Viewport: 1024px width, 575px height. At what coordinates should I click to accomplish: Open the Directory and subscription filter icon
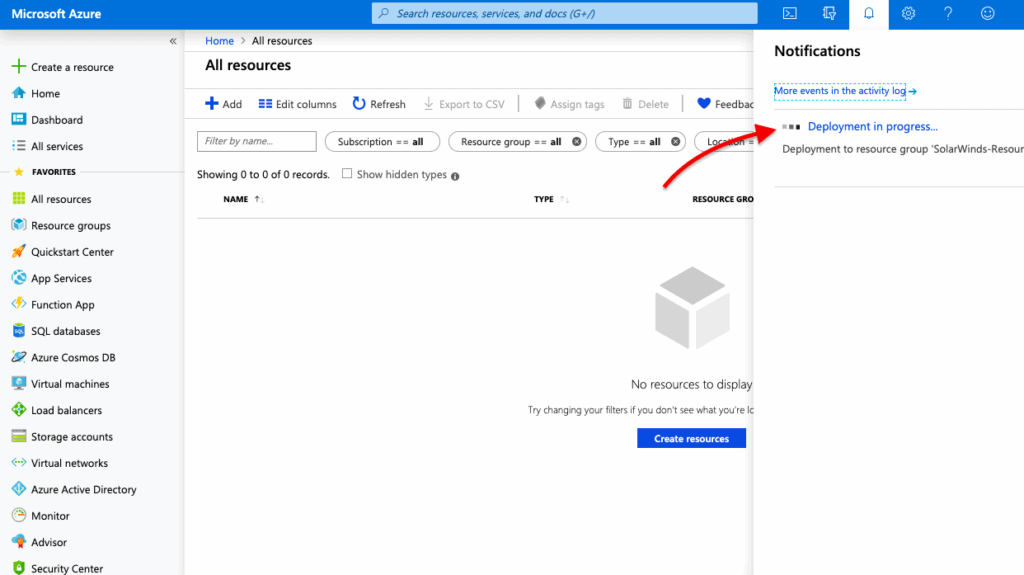[x=829, y=14]
